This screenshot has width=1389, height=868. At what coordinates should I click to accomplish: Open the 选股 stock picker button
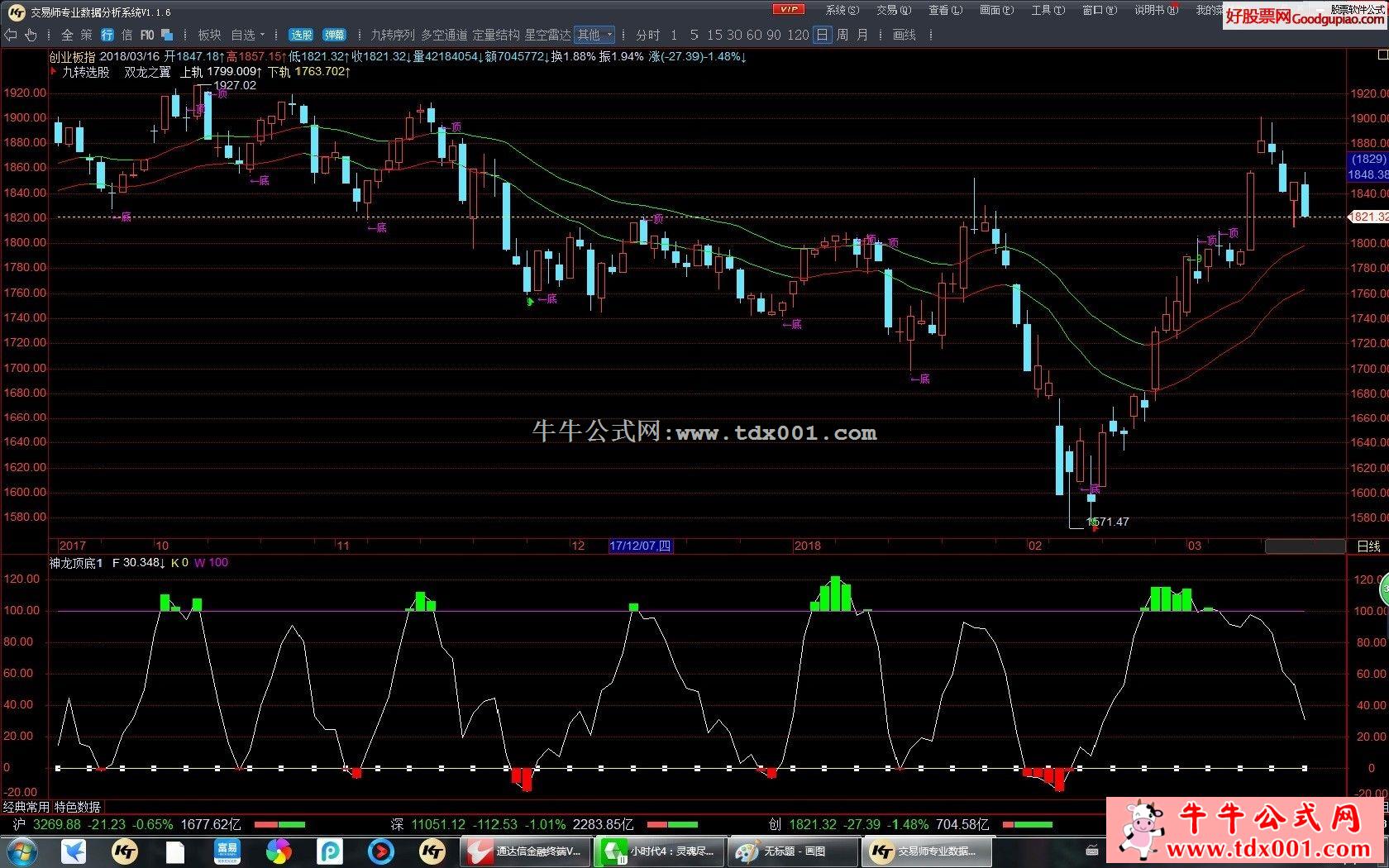coord(301,35)
